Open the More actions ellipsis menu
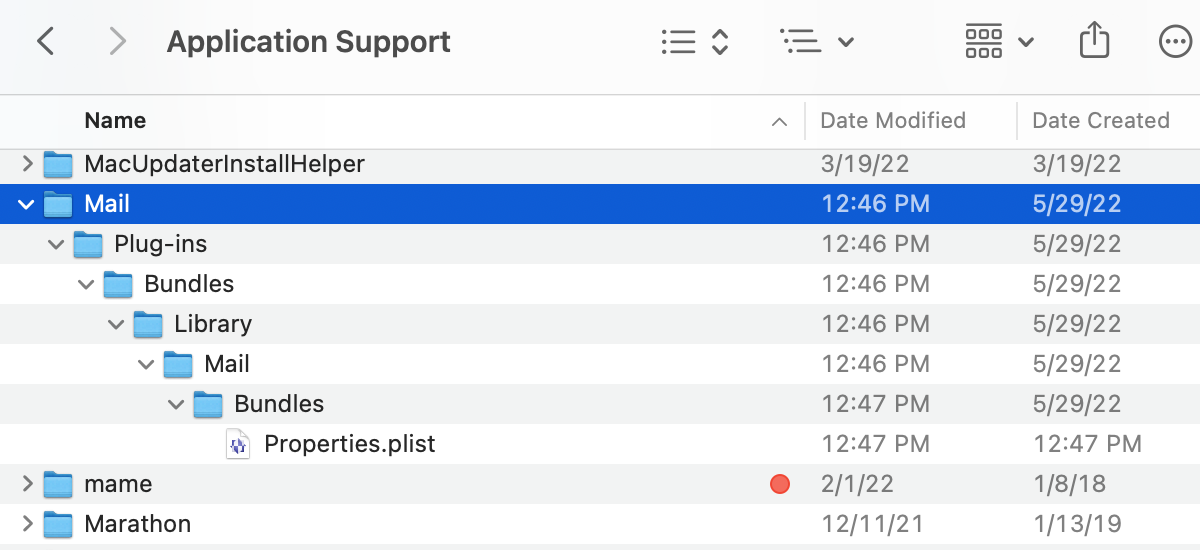The height and width of the screenshot is (550, 1200). coord(1172,42)
